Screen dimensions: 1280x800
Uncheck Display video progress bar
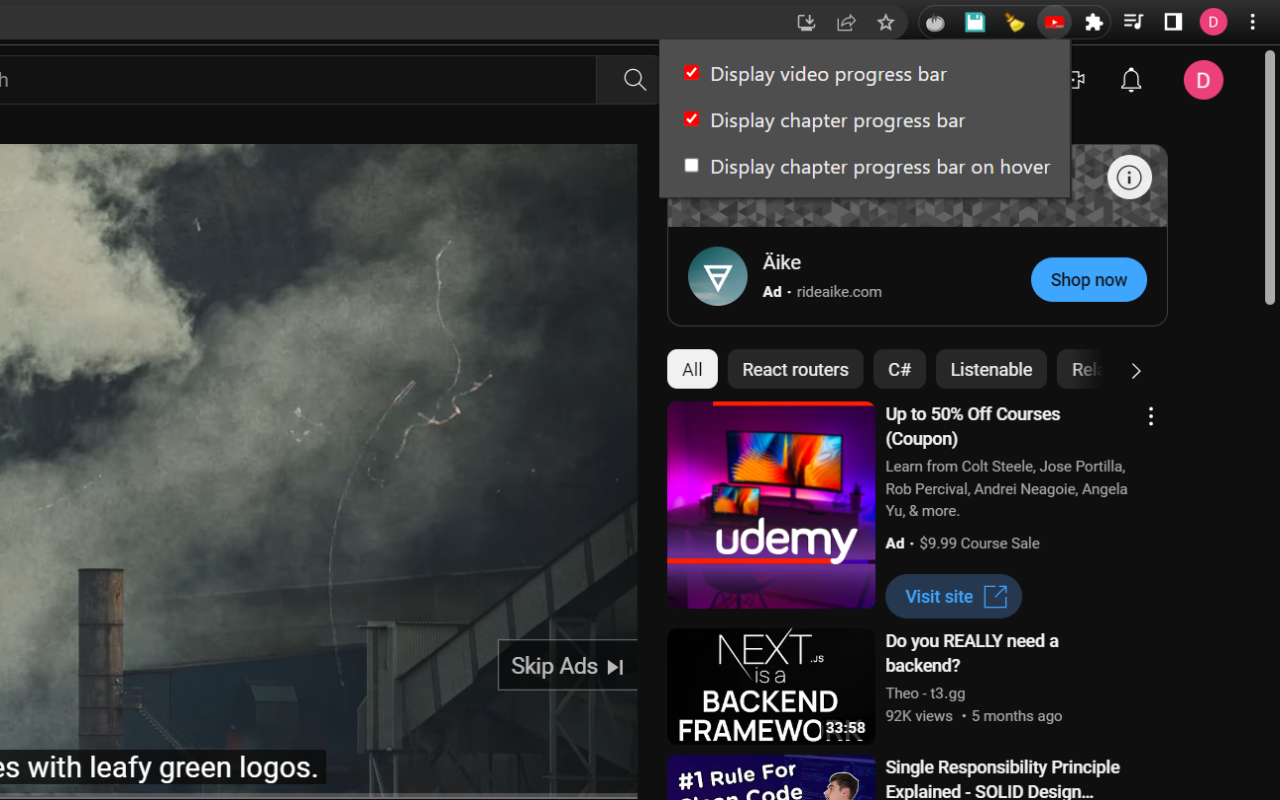click(691, 73)
